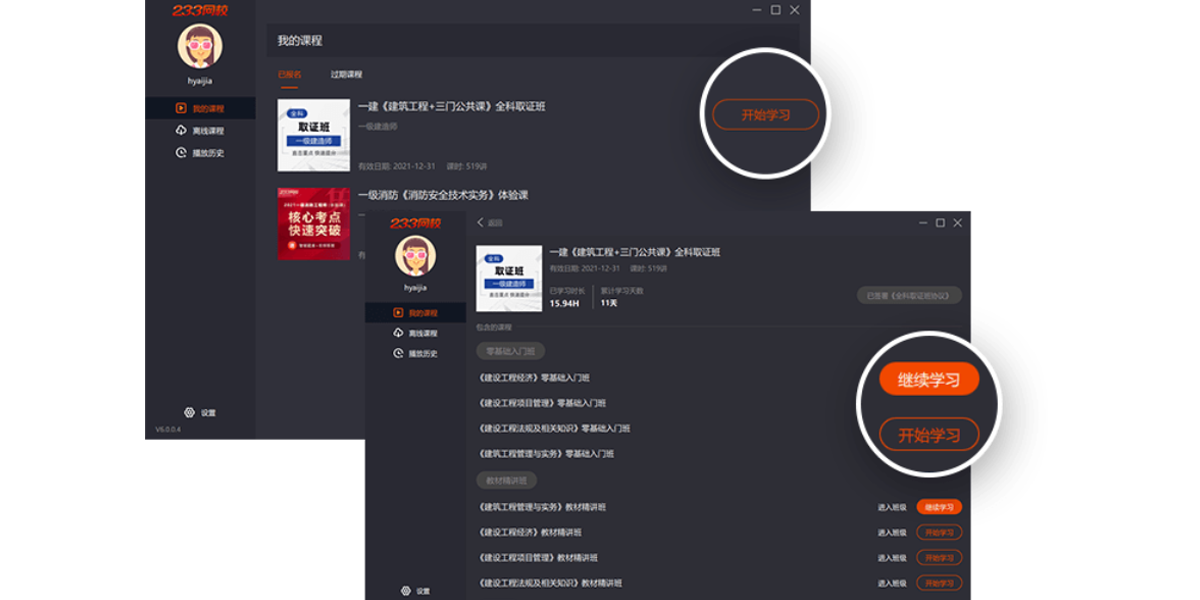
Task: Open 播放历史 history icon in back window sidebar
Action: click(181, 153)
